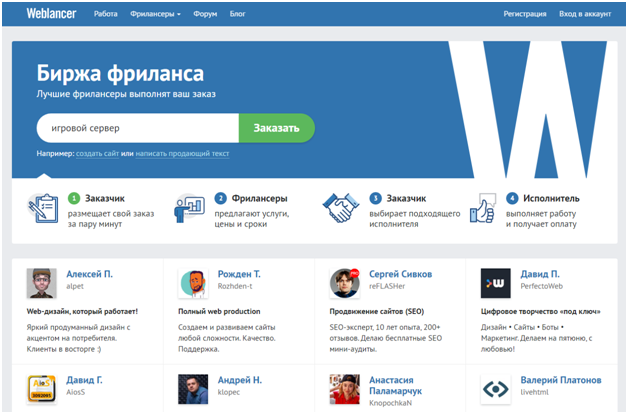The image size is (628, 414).
Task: Expand the Фрилансеры dropdown menu
Action: [x=155, y=14]
